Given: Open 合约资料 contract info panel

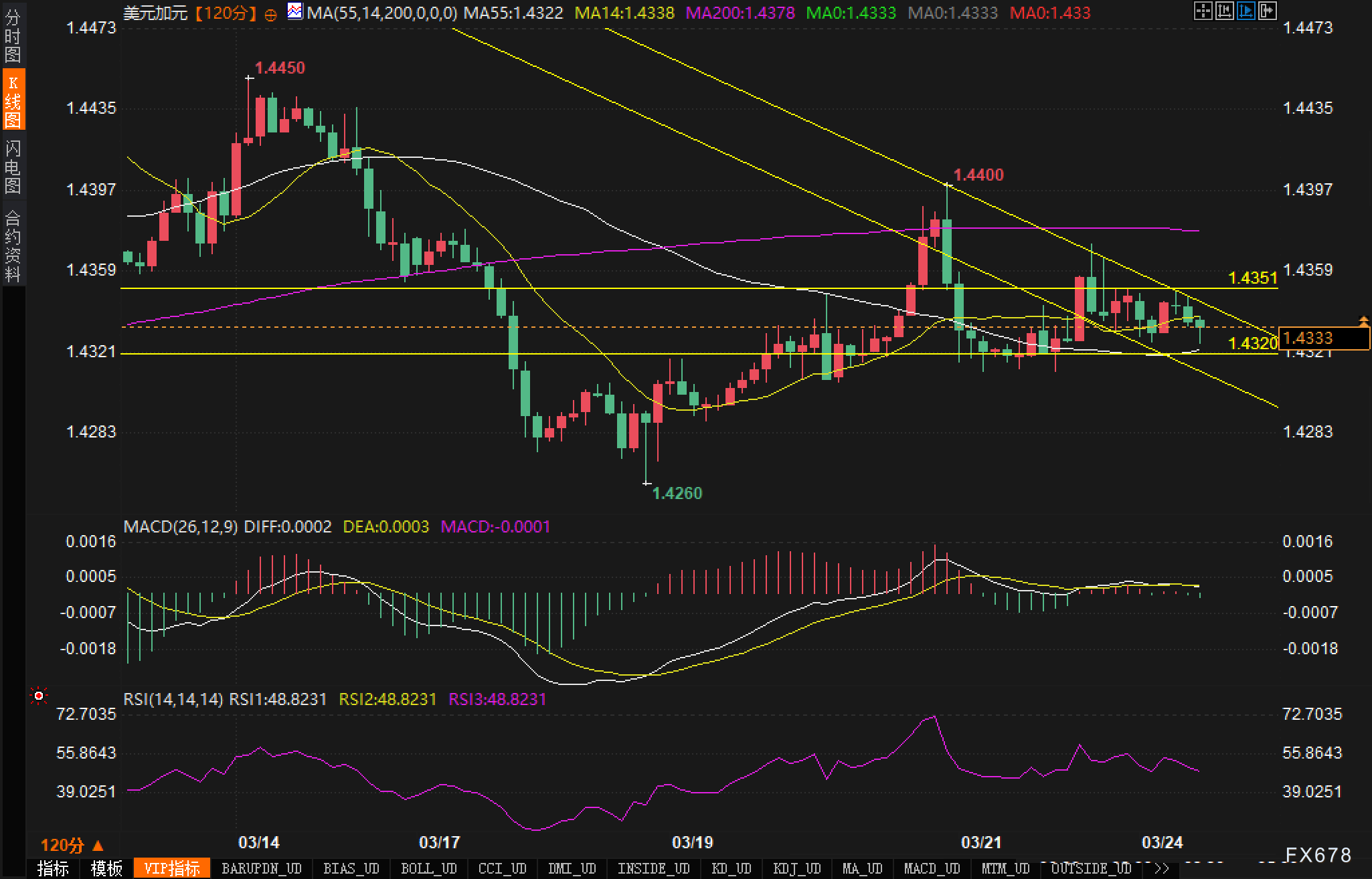Looking at the screenshot, I should (x=13, y=246).
